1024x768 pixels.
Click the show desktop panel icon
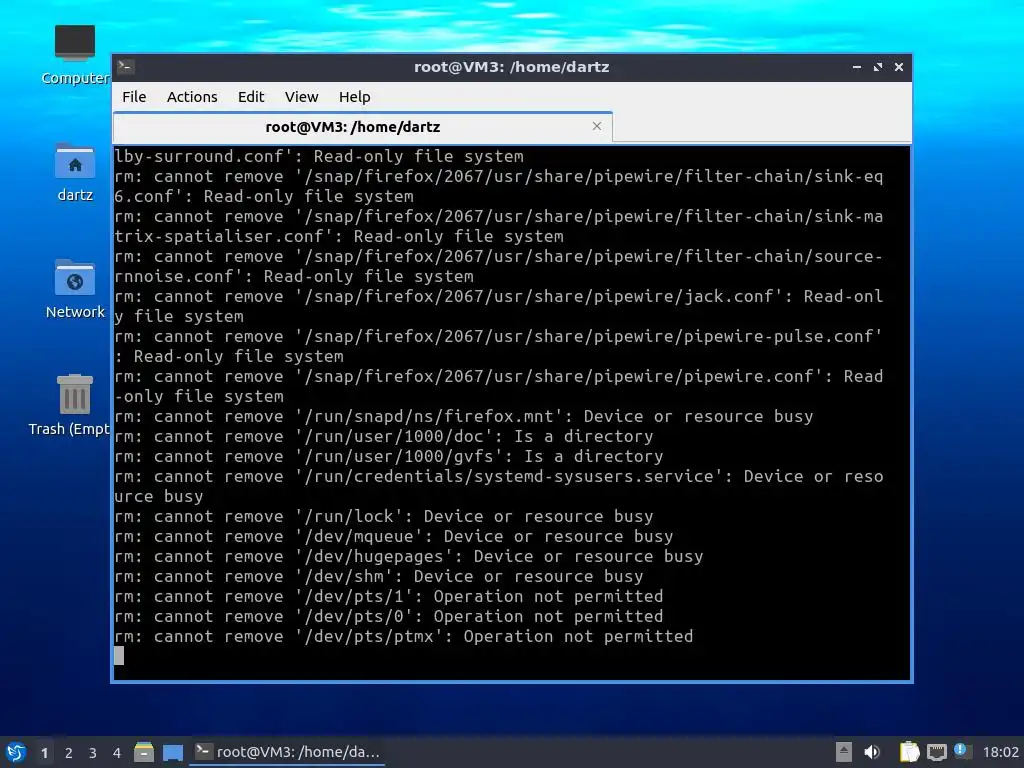tap(173, 752)
